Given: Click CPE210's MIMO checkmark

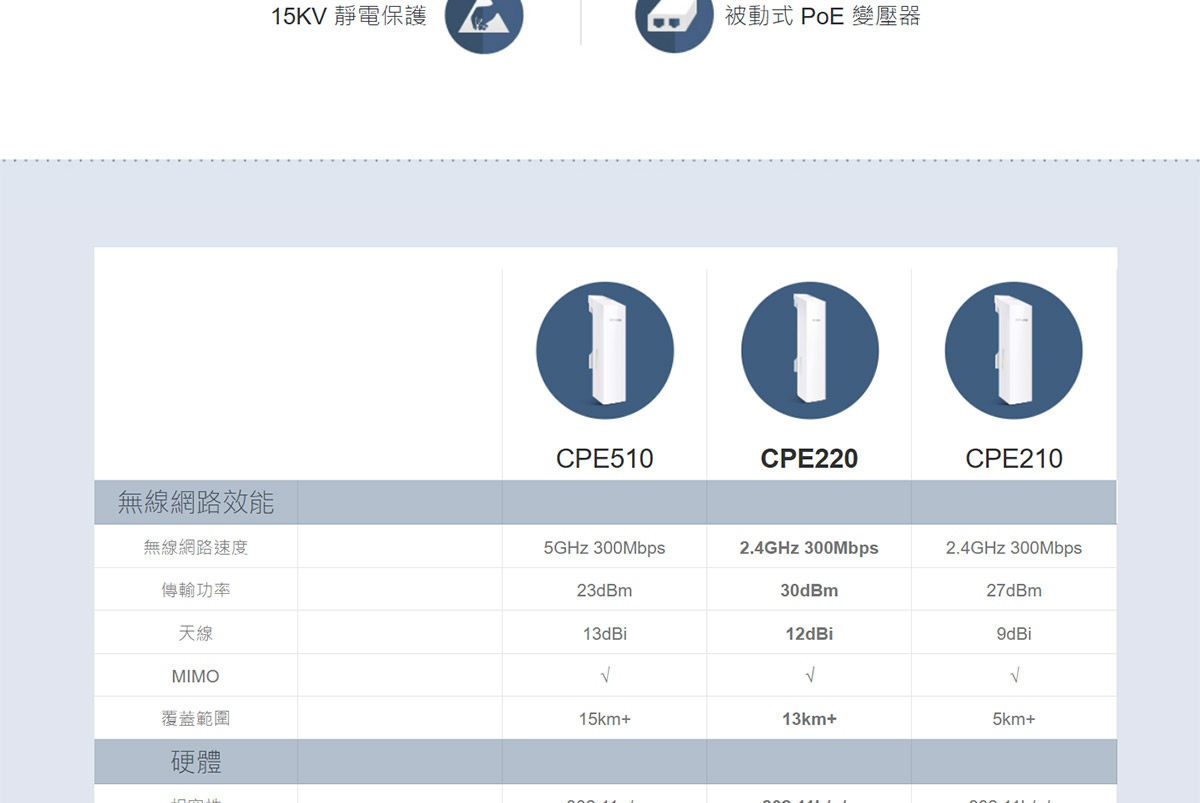Looking at the screenshot, I should point(1014,677).
